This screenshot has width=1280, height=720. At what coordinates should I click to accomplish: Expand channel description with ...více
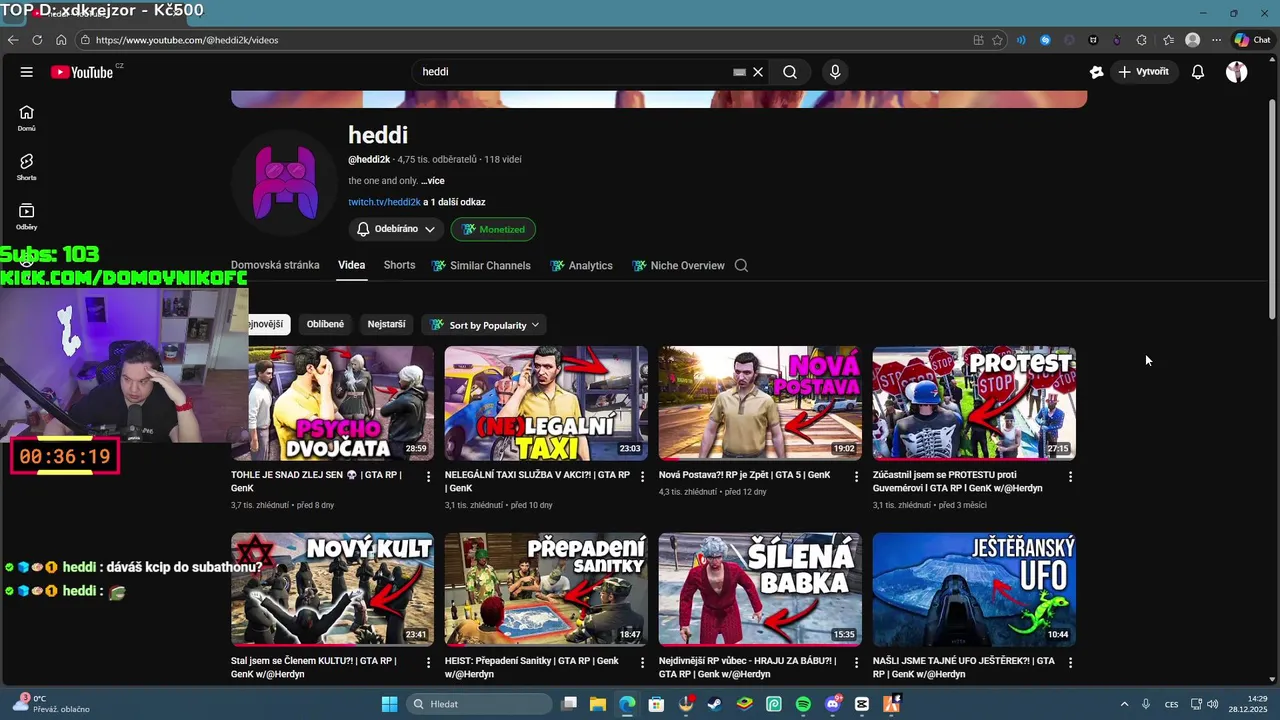tap(432, 181)
